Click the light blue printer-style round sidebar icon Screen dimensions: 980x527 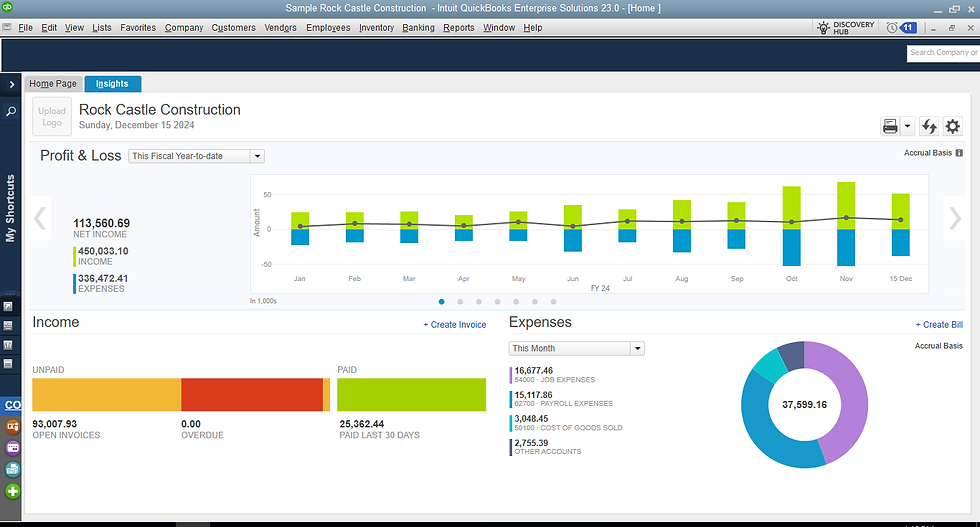point(12,469)
